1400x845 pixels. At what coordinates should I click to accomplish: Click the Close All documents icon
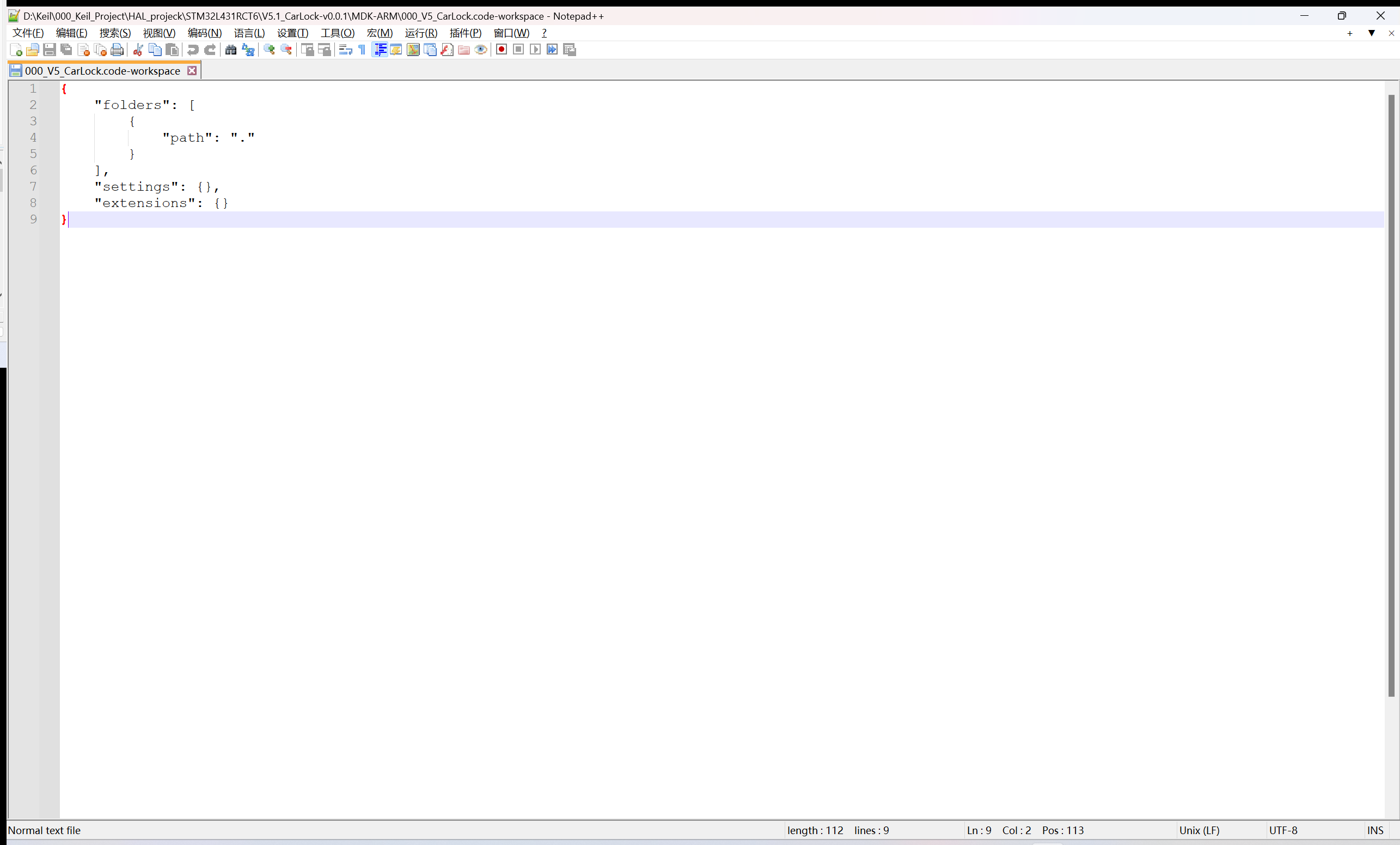click(101, 50)
